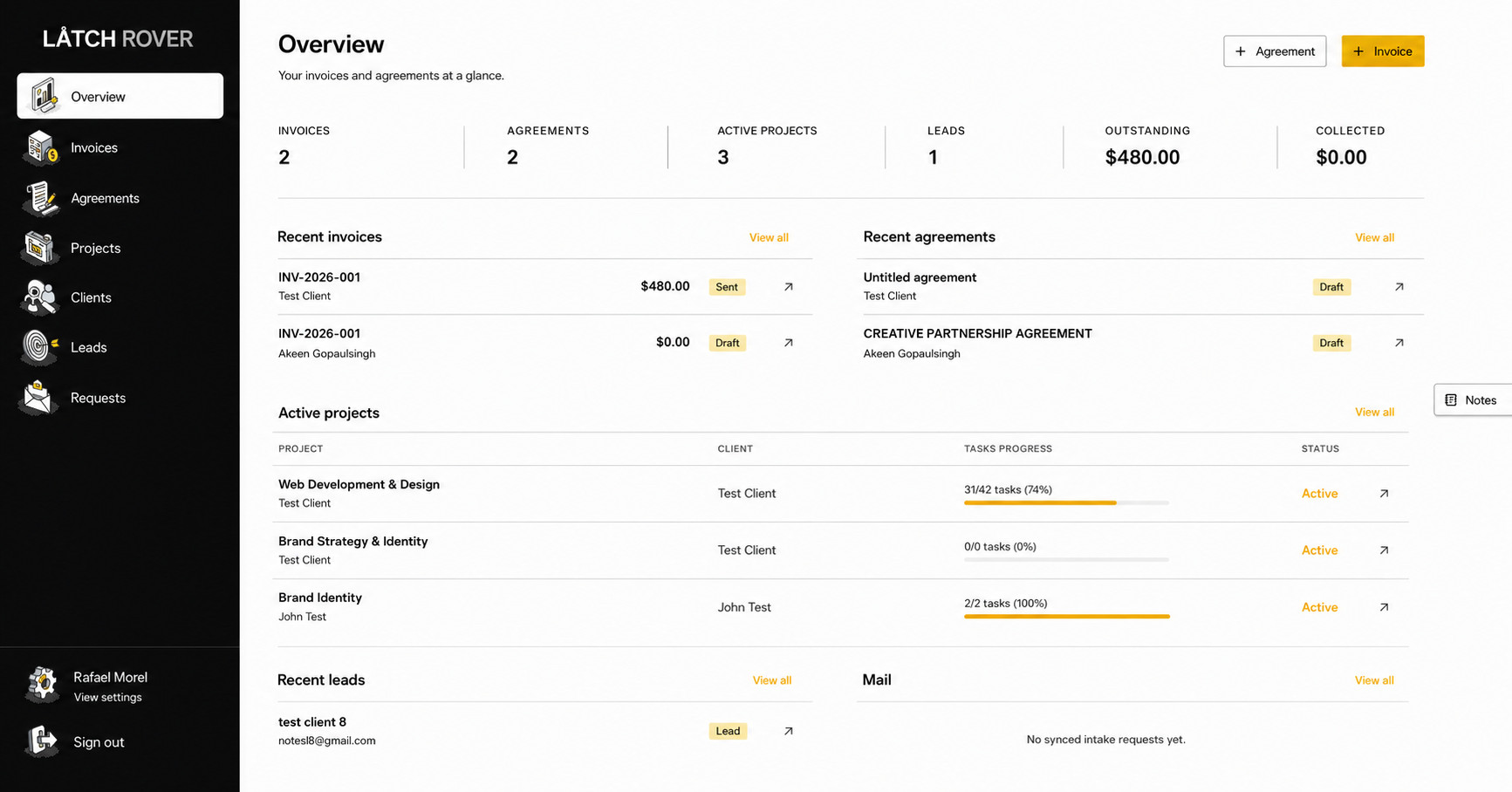Open sent invoice INV-2026-001 via arrow icon

pos(789,287)
